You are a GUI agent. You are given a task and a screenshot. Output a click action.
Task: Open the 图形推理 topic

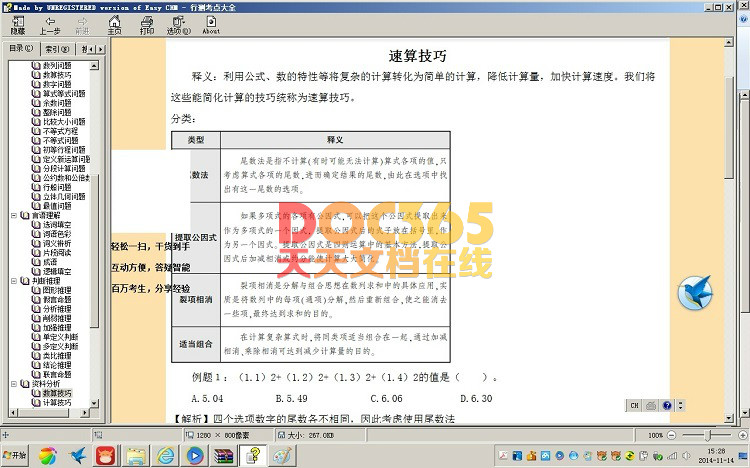coord(56,290)
